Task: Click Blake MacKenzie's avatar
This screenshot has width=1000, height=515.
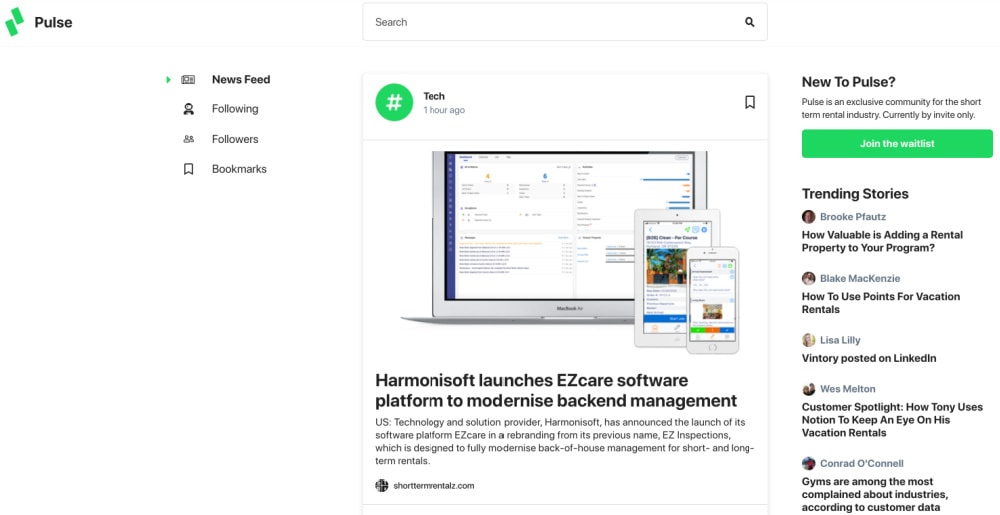Action: (809, 279)
